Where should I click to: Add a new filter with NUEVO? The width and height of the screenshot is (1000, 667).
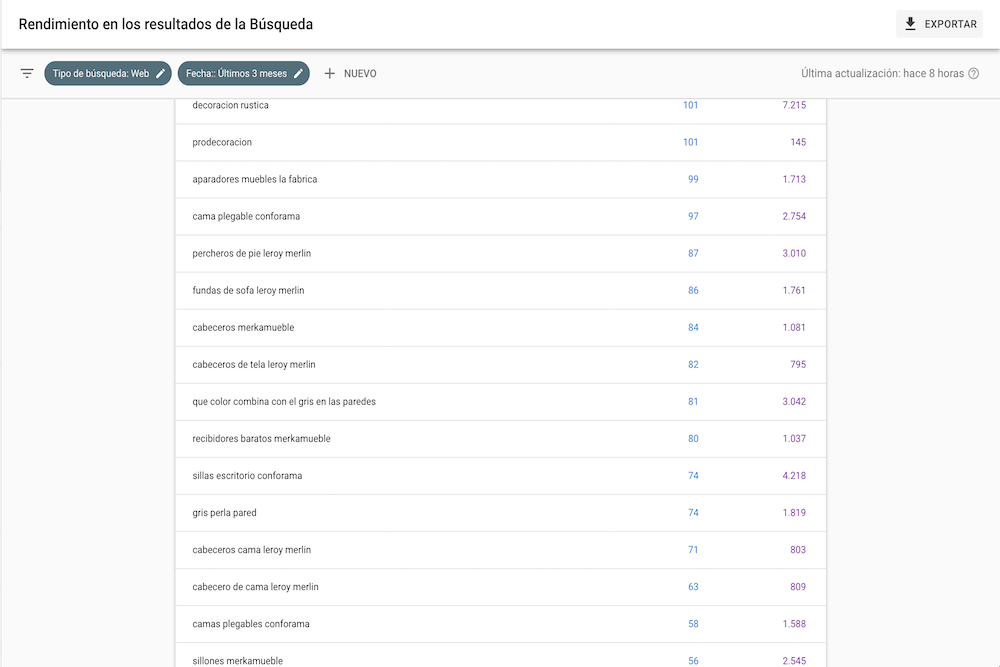(x=352, y=73)
